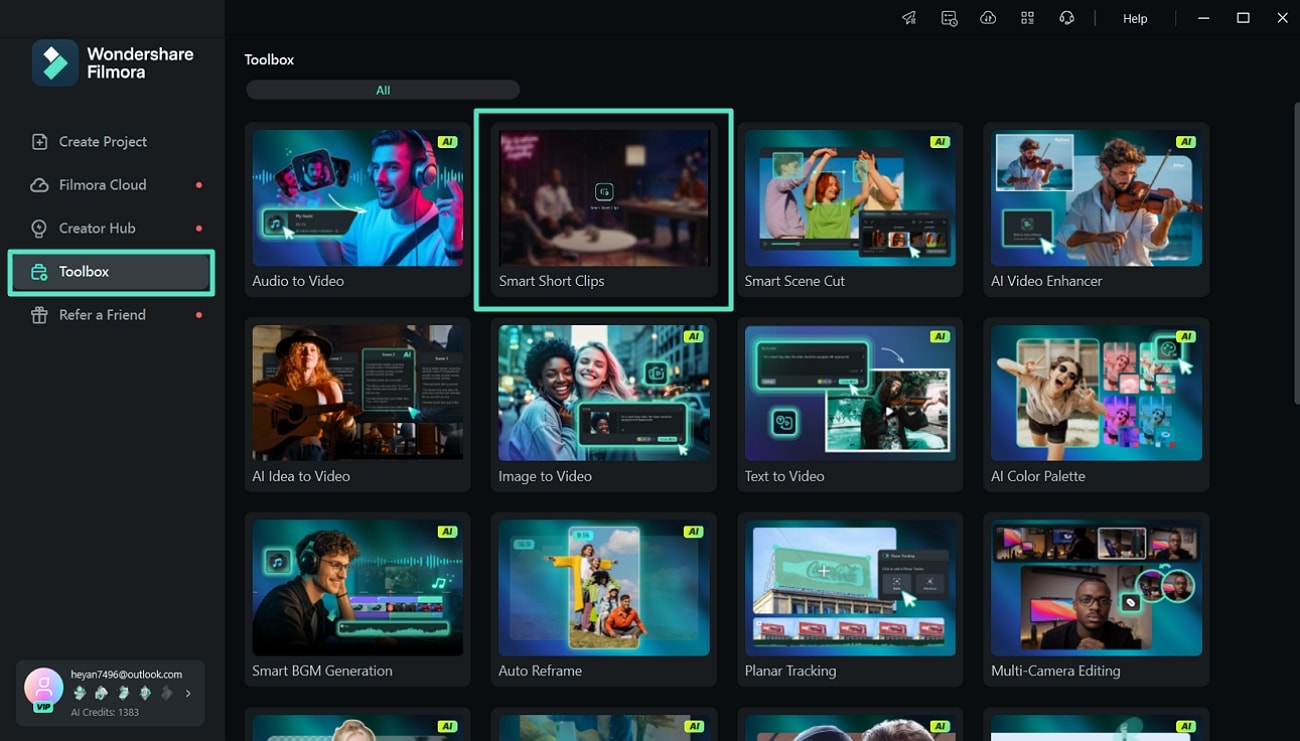Click the AI badge on AI Color Palette
Image resolution: width=1300 pixels, height=741 pixels.
[1186, 337]
